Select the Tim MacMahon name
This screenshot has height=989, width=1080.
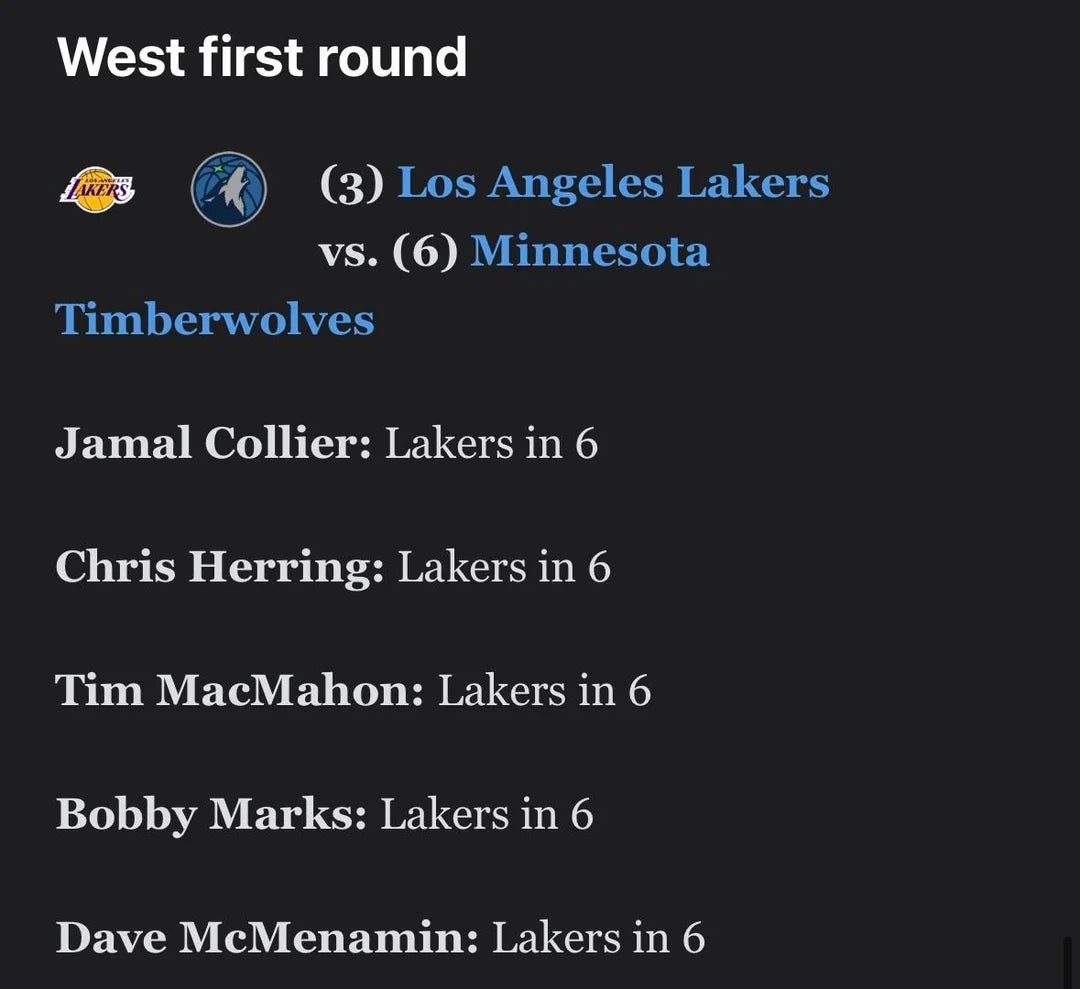tap(239, 691)
